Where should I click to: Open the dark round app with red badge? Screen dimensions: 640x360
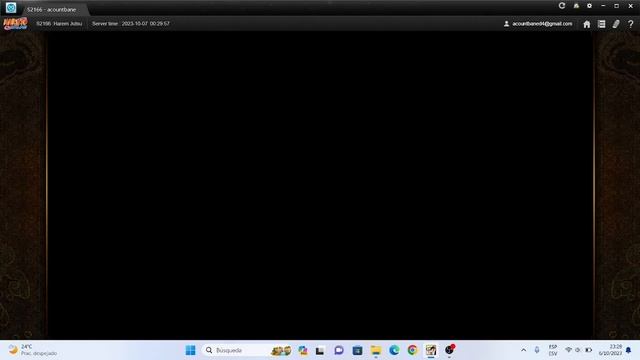(449, 350)
